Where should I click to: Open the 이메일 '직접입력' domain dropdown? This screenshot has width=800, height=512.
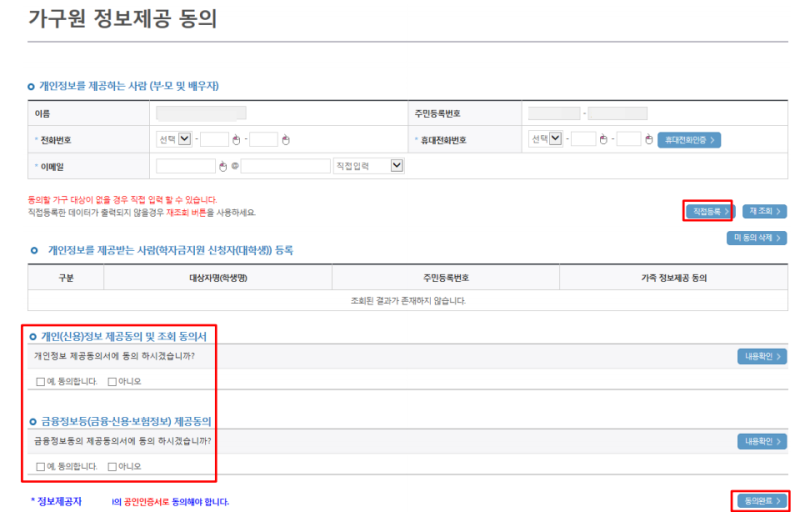[368, 166]
